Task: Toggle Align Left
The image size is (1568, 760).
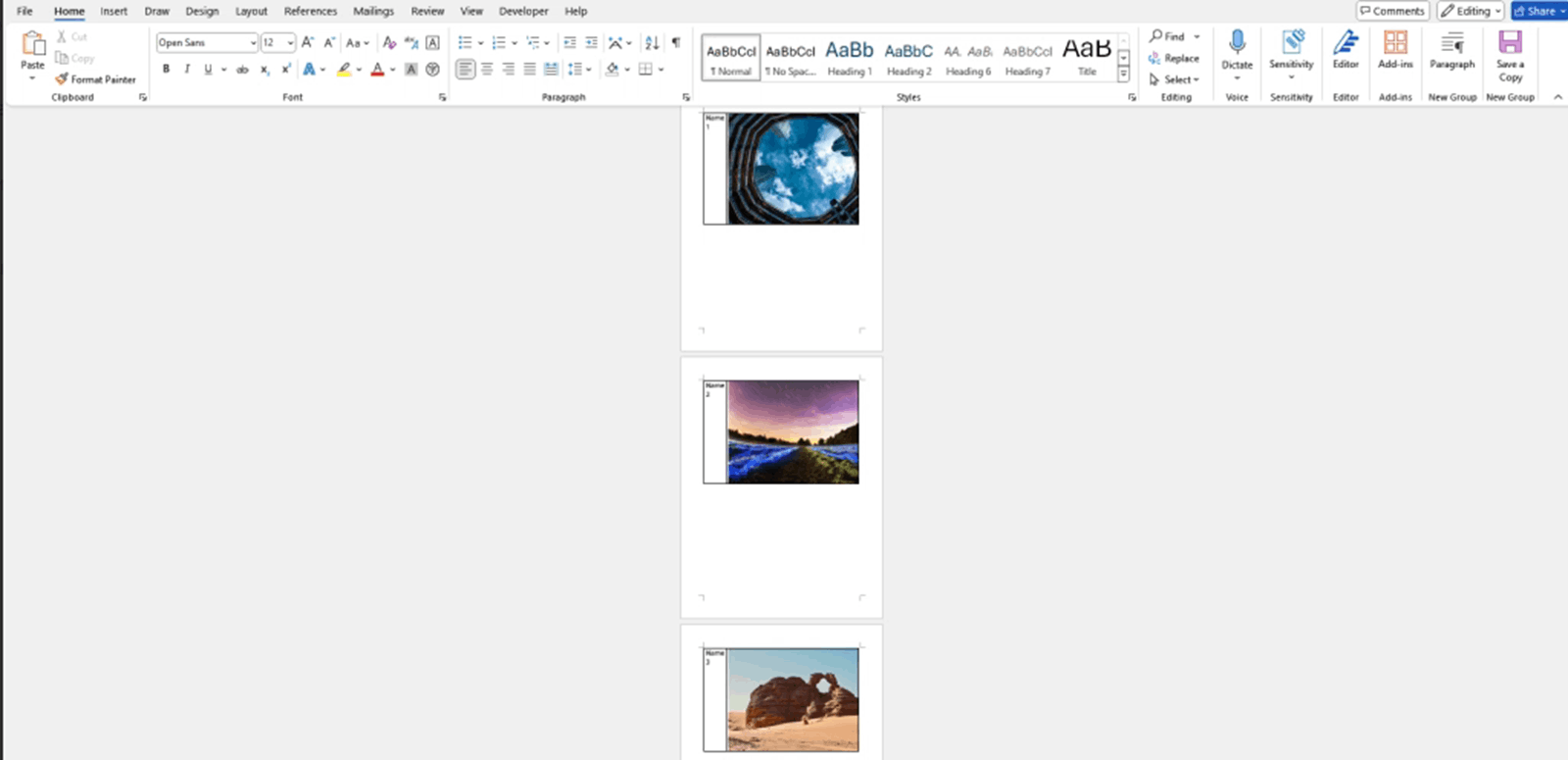Action: point(465,70)
